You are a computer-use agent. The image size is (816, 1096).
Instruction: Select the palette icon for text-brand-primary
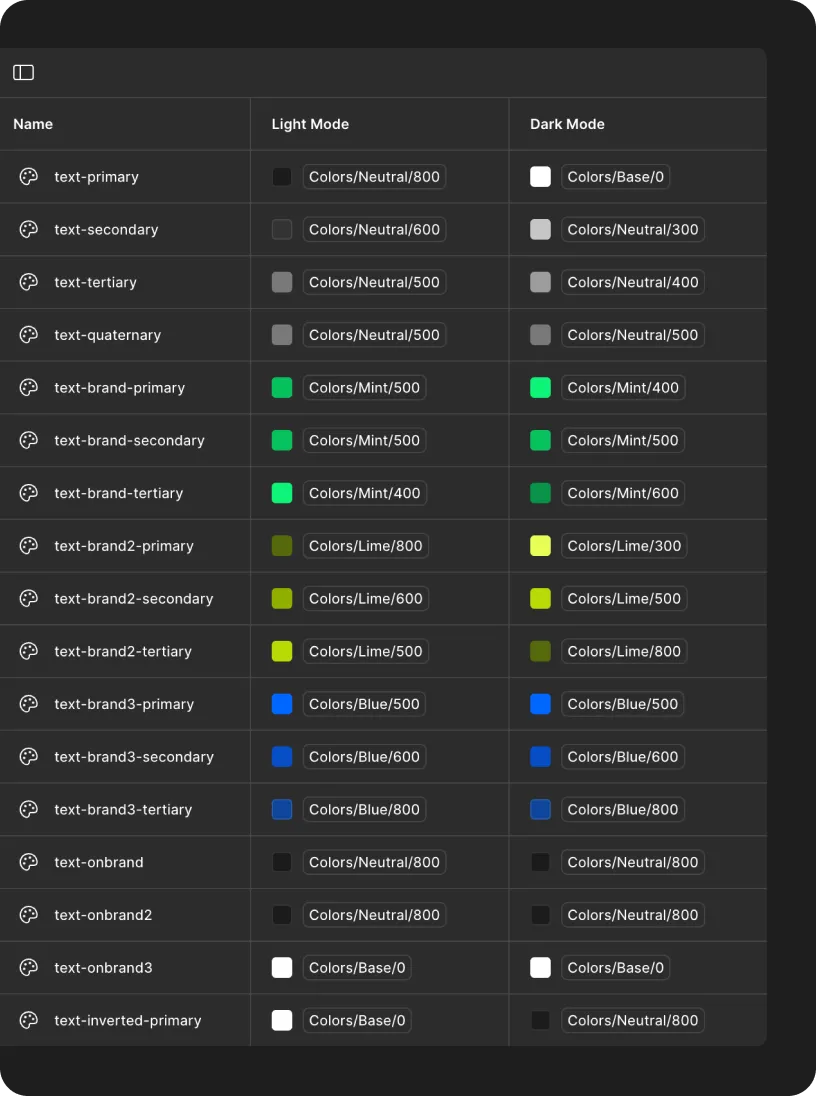tap(27, 387)
